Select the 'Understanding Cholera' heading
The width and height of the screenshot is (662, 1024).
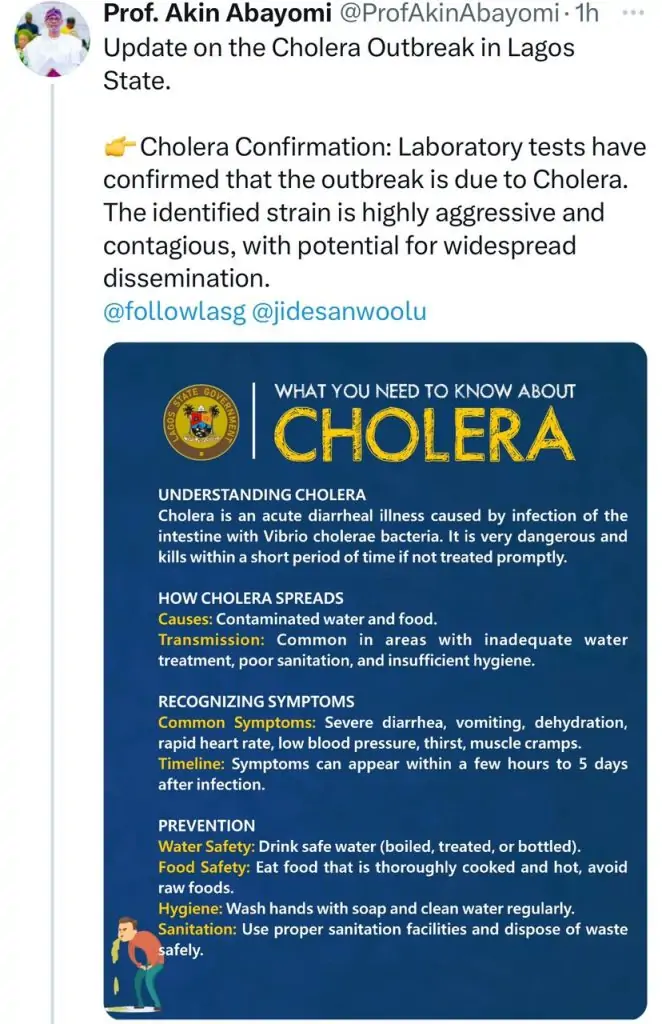[x=262, y=494]
